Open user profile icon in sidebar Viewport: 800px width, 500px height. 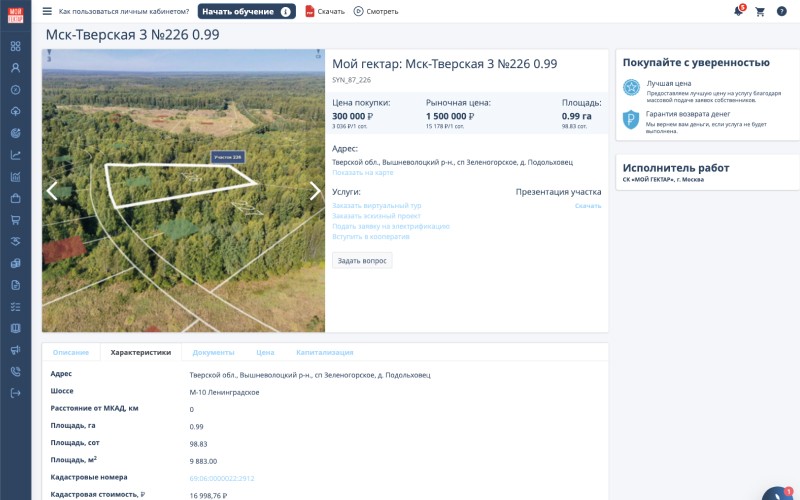pyautogui.click(x=15, y=68)
